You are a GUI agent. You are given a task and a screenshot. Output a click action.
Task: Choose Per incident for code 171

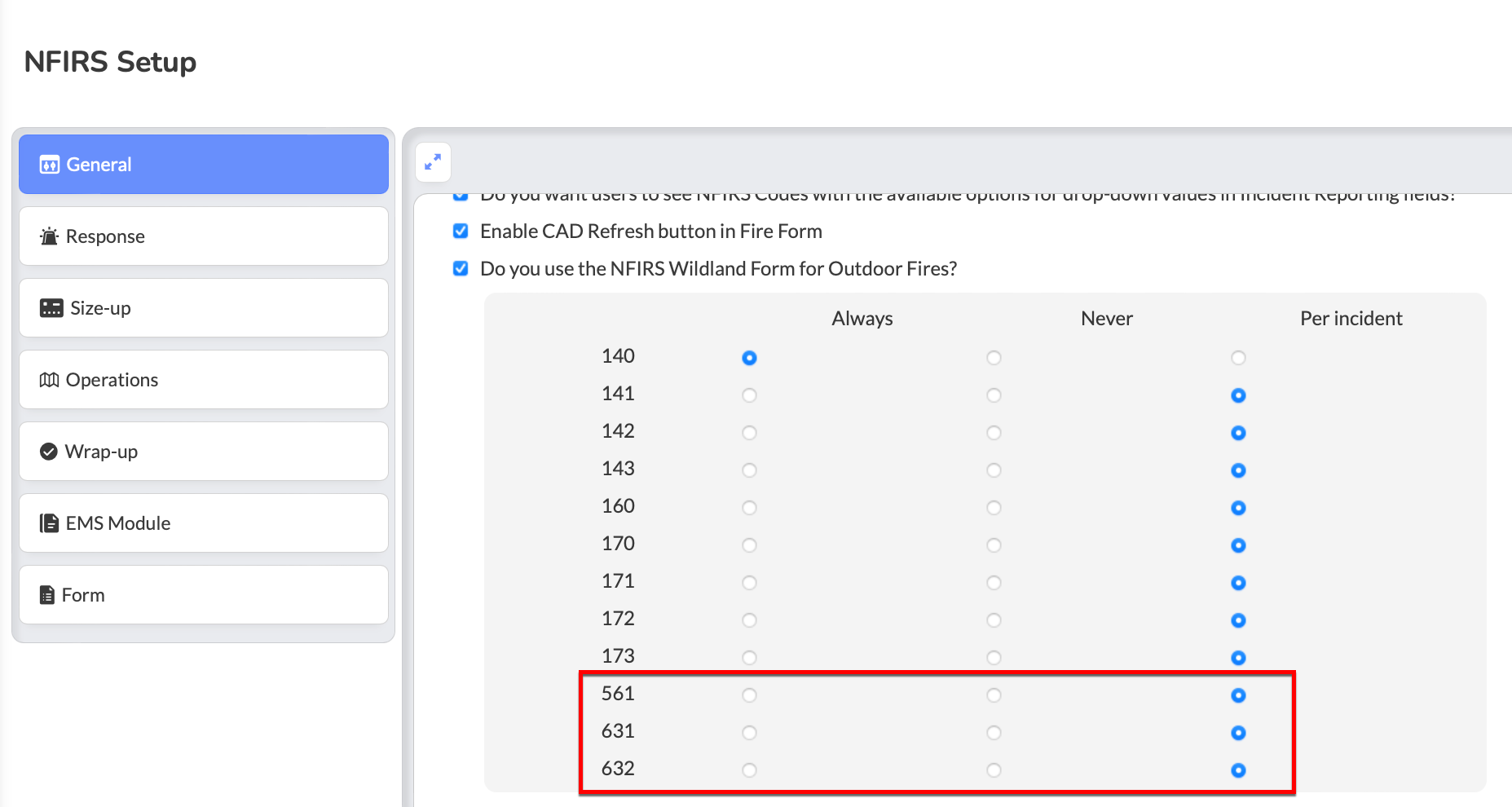tap(1238, 583)
